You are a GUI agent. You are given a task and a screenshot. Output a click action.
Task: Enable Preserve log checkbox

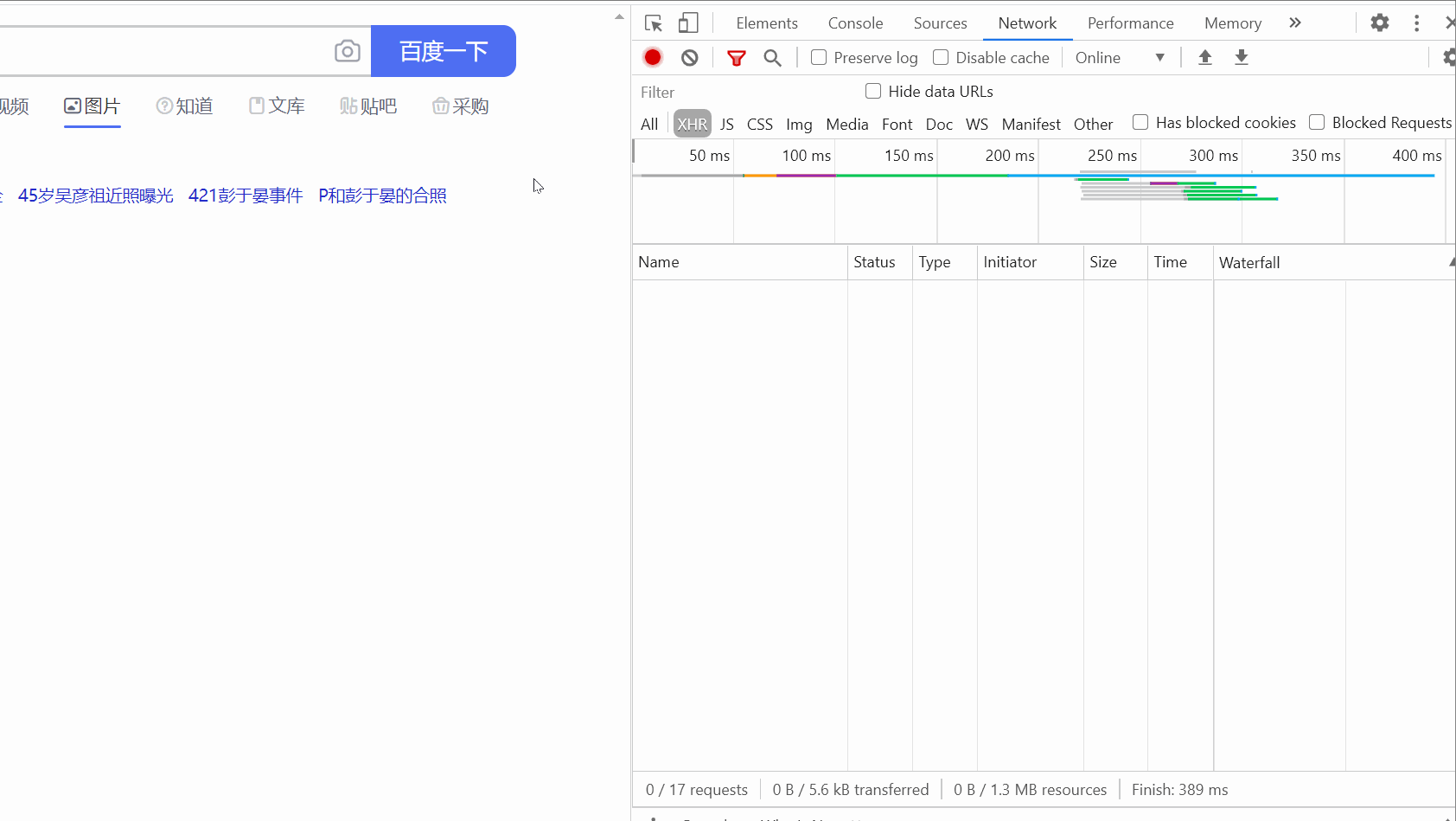(x=819, y=58)
